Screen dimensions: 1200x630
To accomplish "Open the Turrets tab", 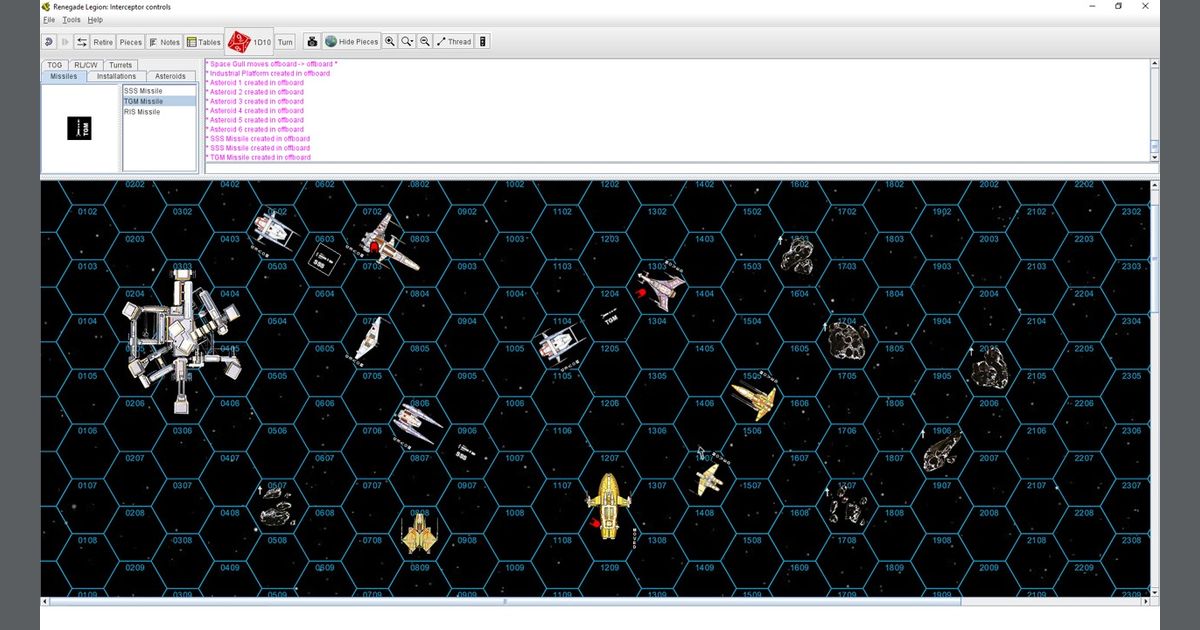I will (x=120, y=65).
